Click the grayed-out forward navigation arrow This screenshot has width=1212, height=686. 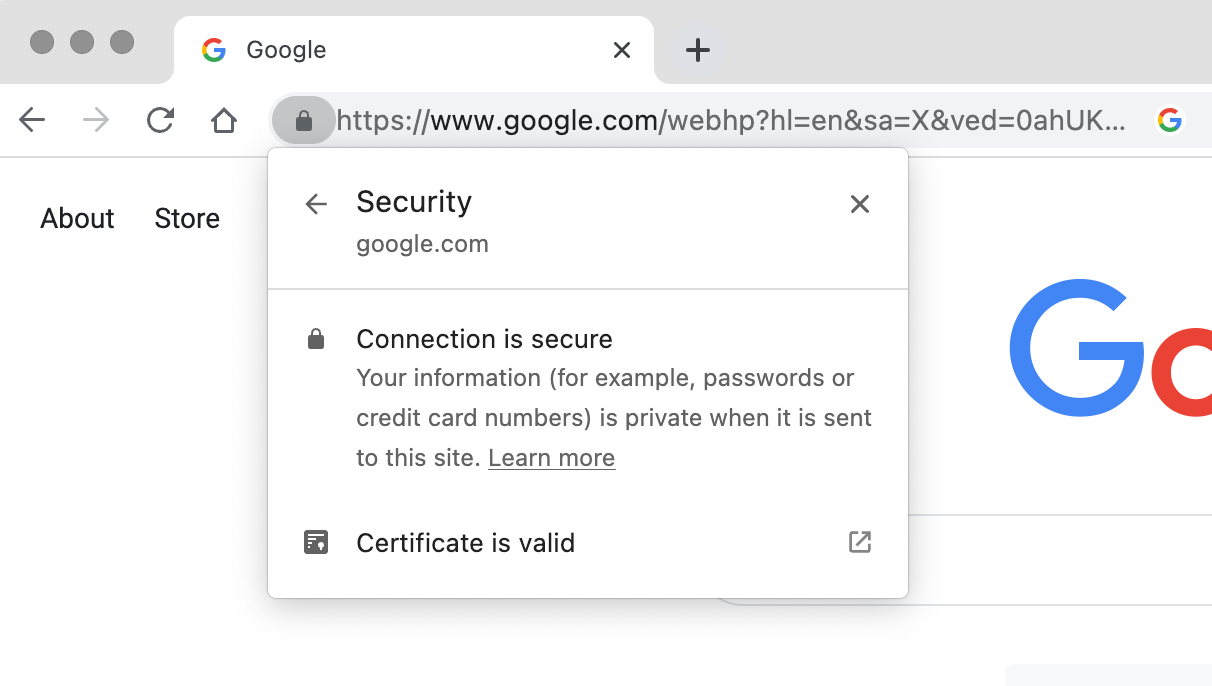pyautogui.click(x=96, y=120)
